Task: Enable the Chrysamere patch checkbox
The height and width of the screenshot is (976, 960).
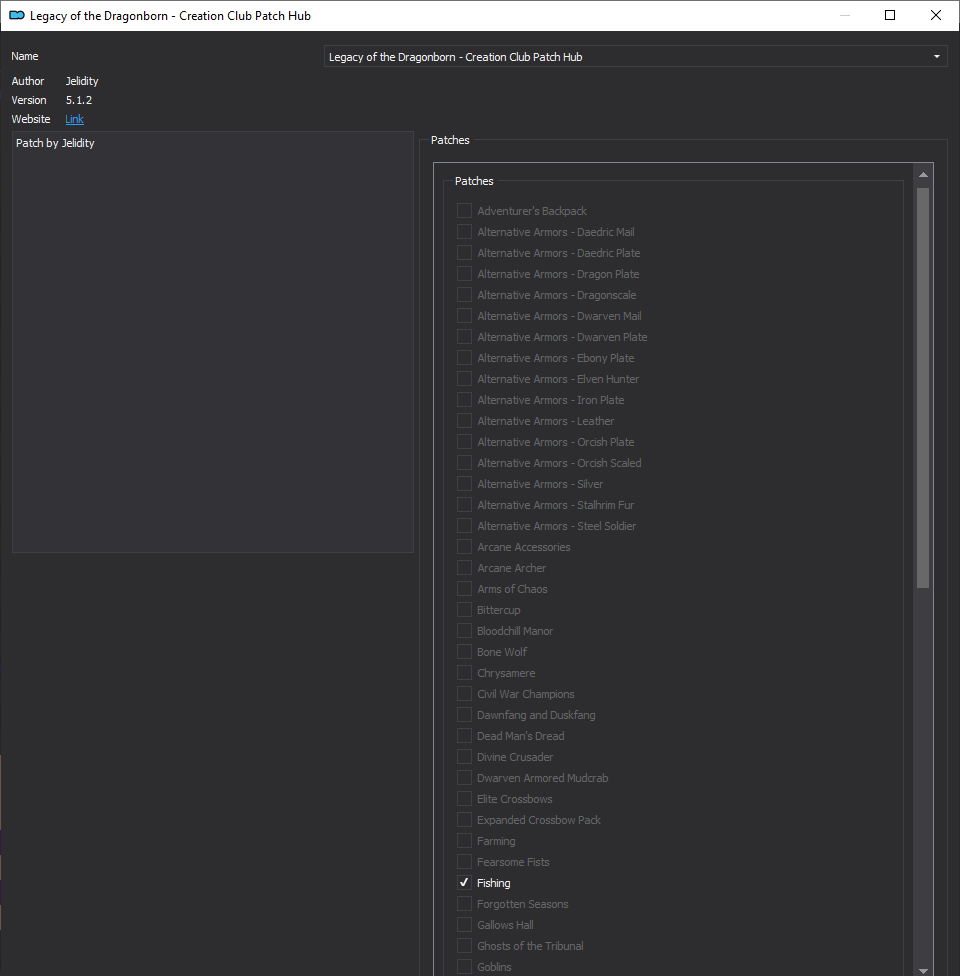Action: click(x=464, y=673)
